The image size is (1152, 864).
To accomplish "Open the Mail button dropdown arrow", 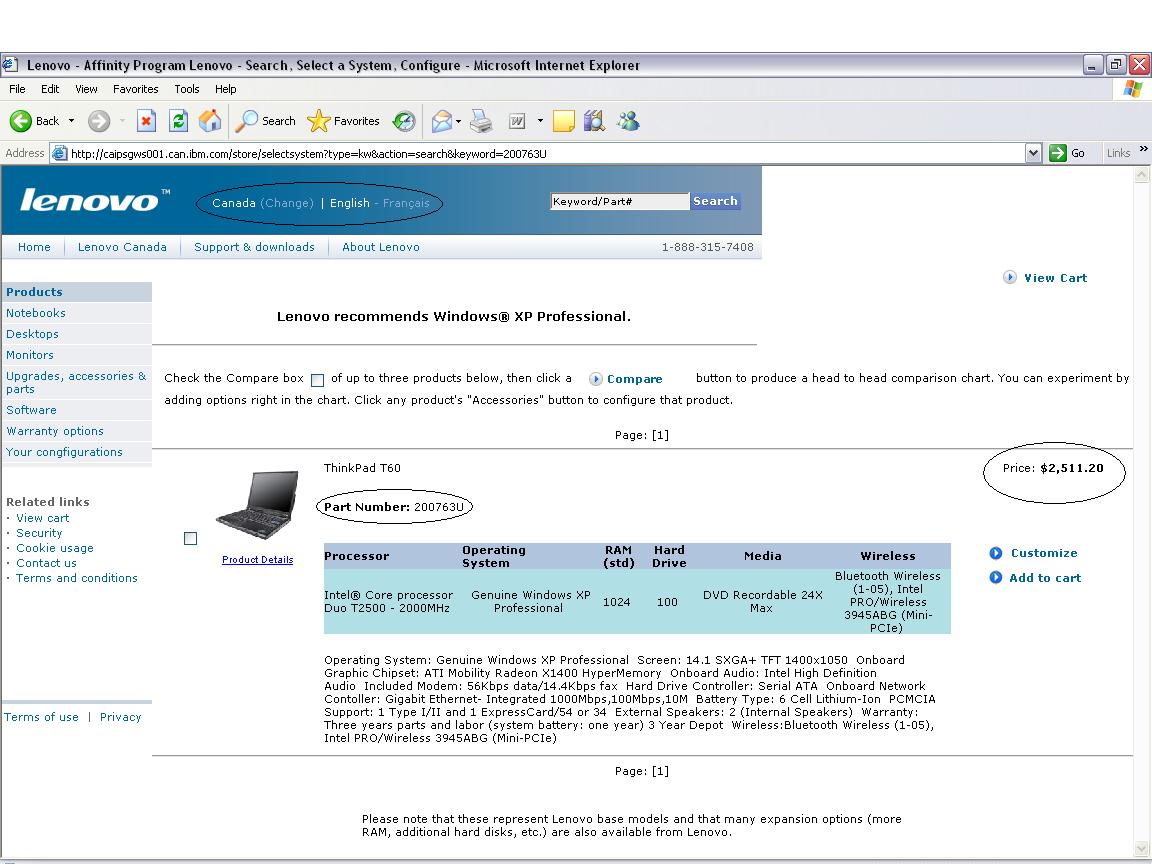I will point(458,120).
